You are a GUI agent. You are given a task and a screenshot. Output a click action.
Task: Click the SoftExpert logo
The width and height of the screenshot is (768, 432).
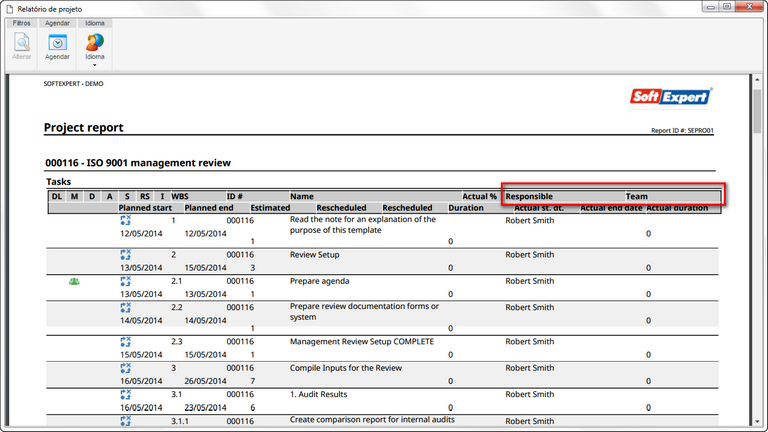pyautogui.click(x=671, y=96)
